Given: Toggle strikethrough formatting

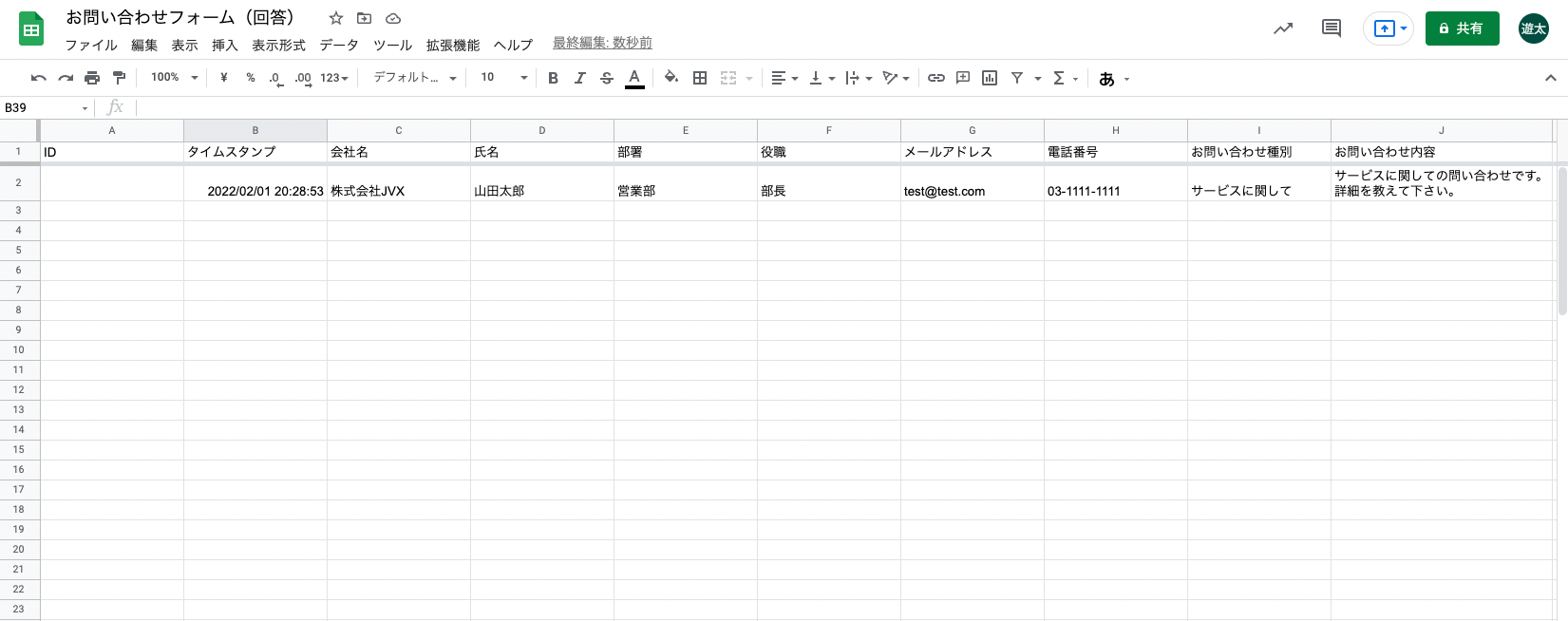Looking at the screenshot, I should coord(607,78).
